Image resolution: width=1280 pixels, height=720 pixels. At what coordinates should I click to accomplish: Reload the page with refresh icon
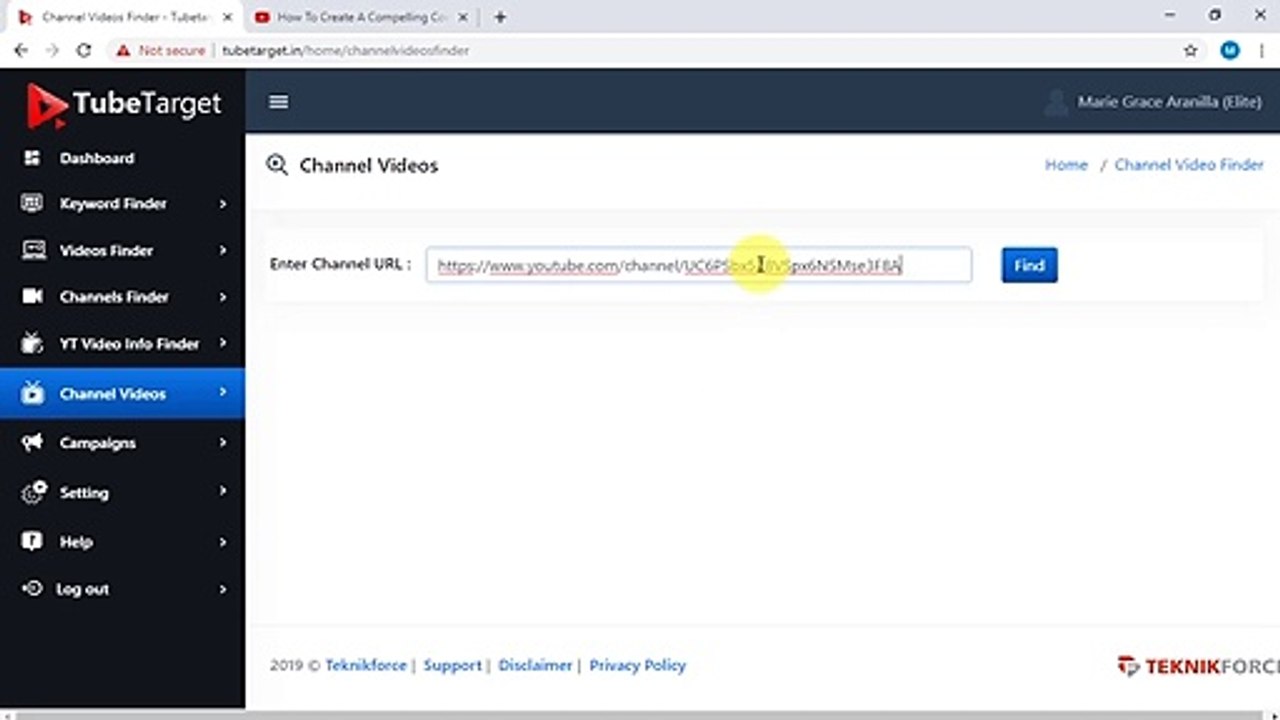pyautogui.click(x=84, y=50)
